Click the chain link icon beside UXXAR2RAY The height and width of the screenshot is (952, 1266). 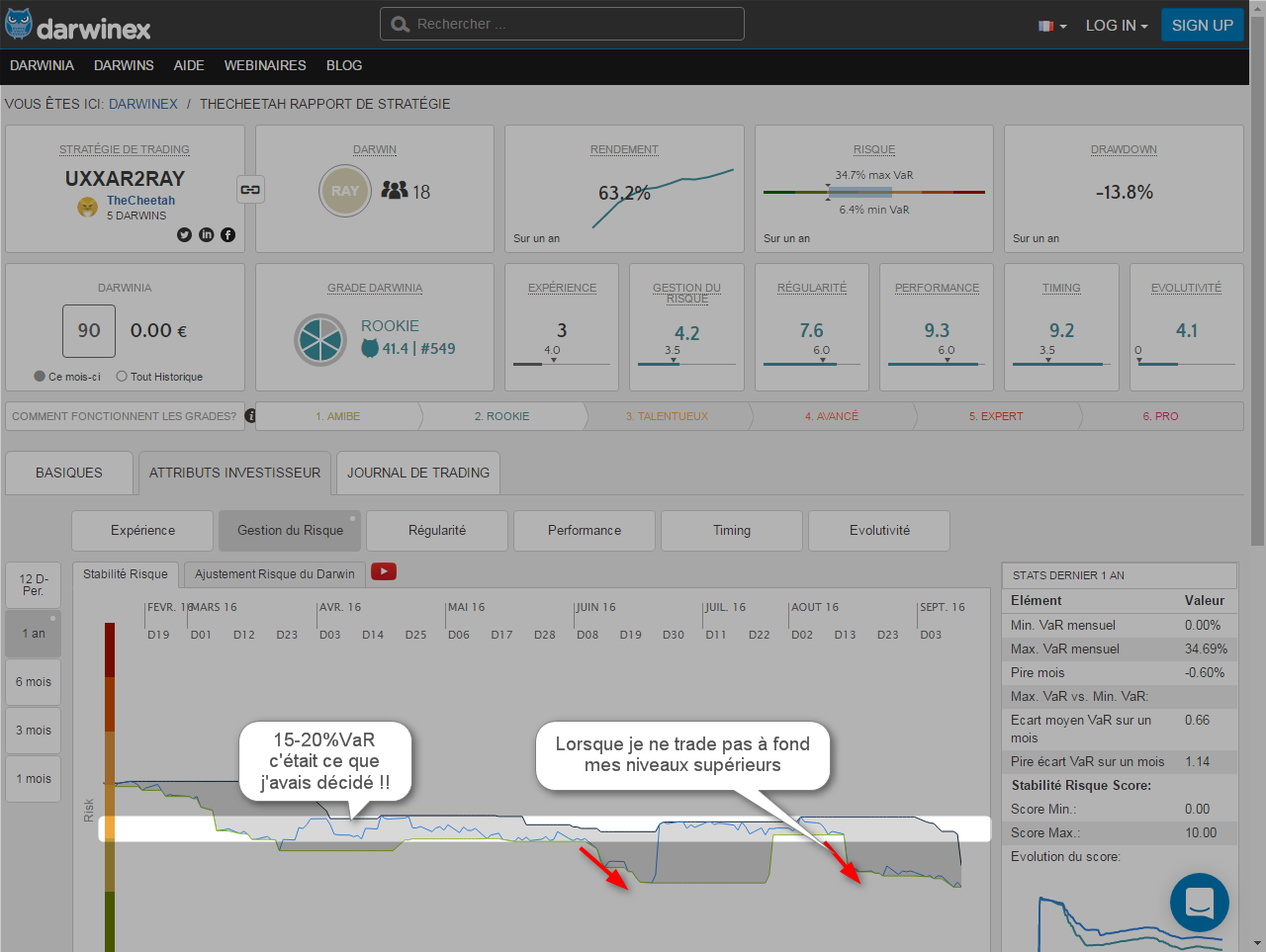250,190
